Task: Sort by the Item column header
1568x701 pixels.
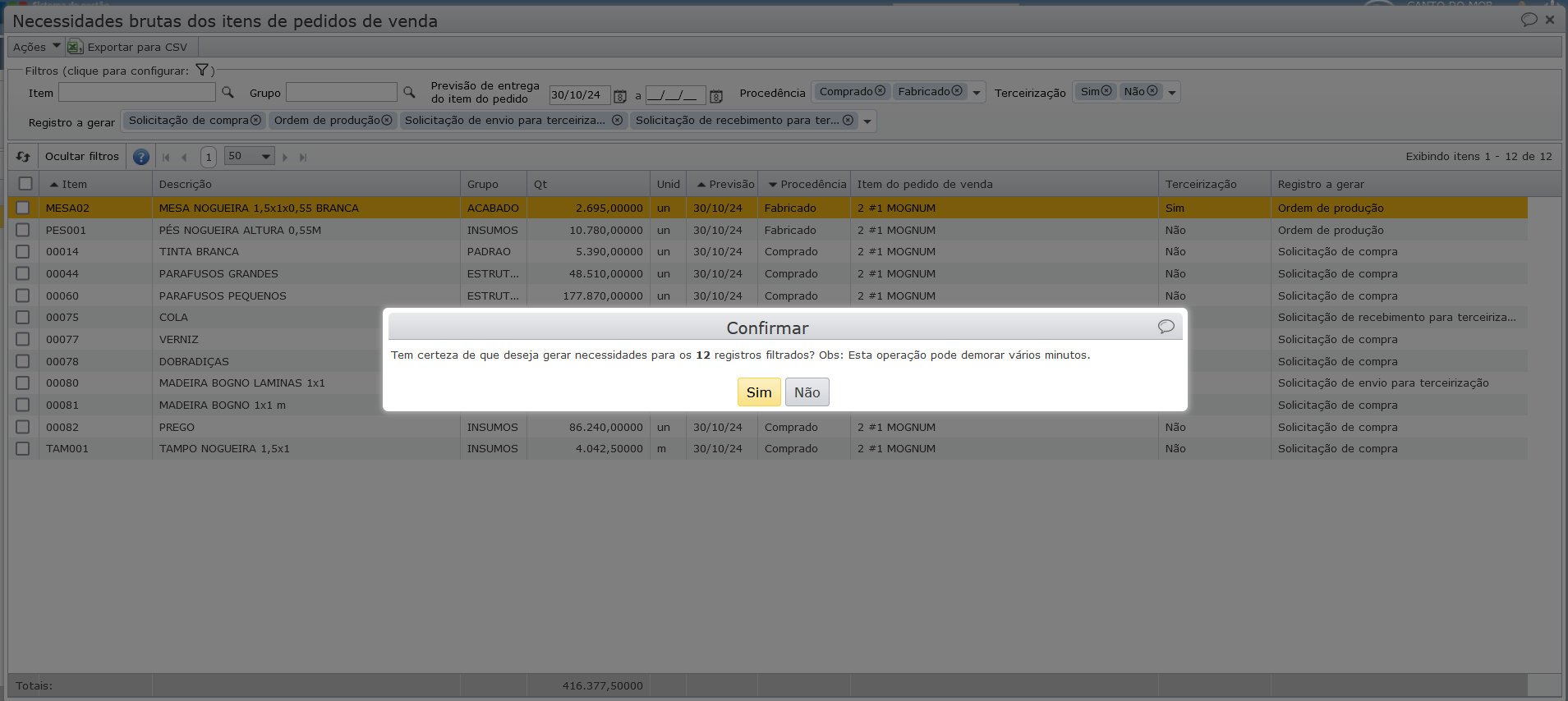Action: pos(95,184)
